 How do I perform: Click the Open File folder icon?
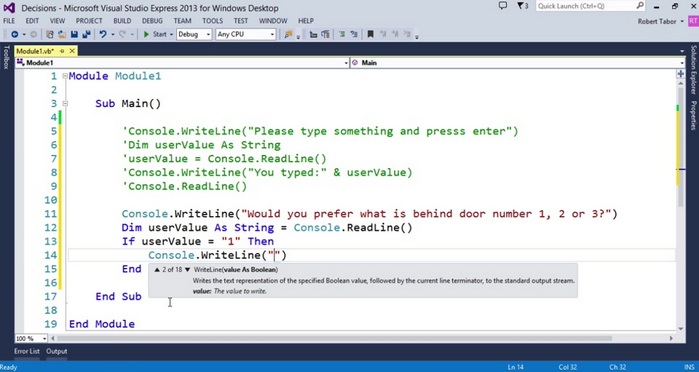click(x=62, y=34)
